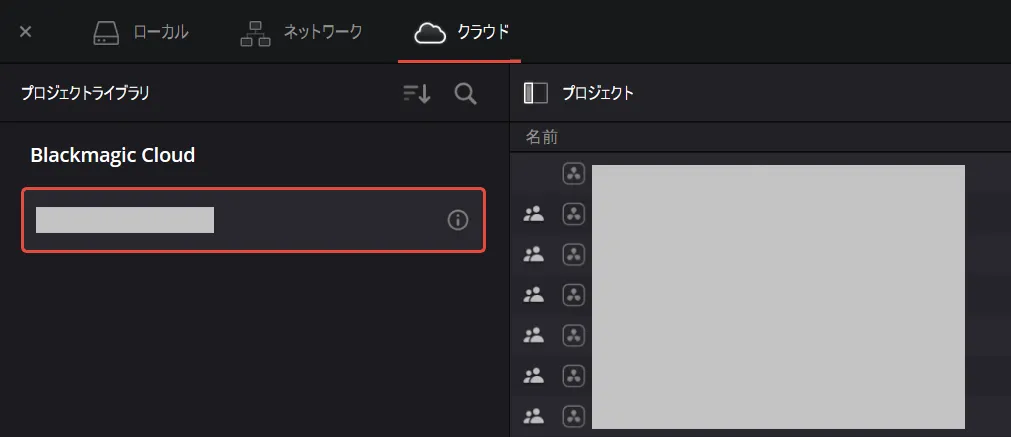The image size is (1011, 437).
Task: Switch to the ローカル tab
Action: [141, 32]
